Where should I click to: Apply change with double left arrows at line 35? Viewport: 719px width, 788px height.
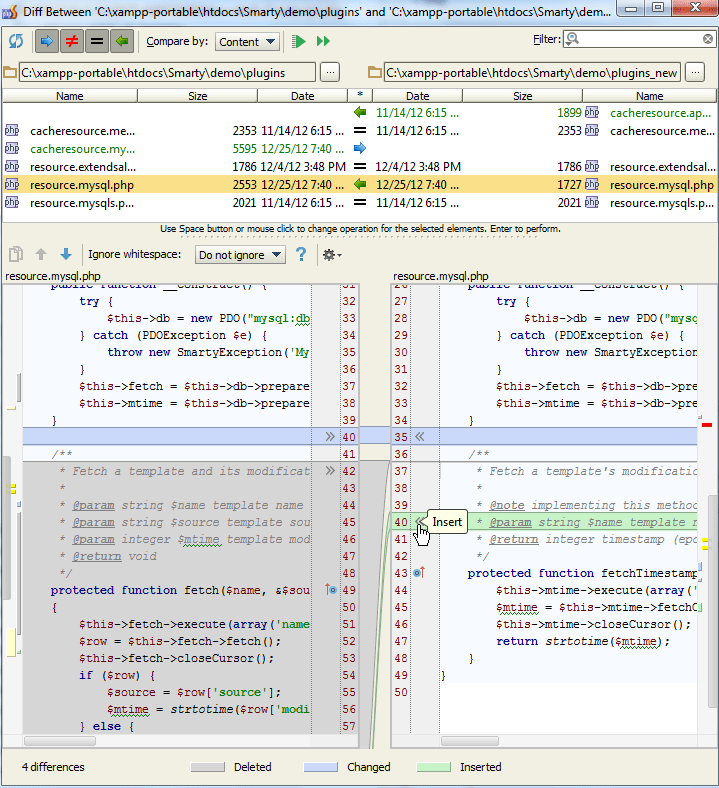[420, 436]
